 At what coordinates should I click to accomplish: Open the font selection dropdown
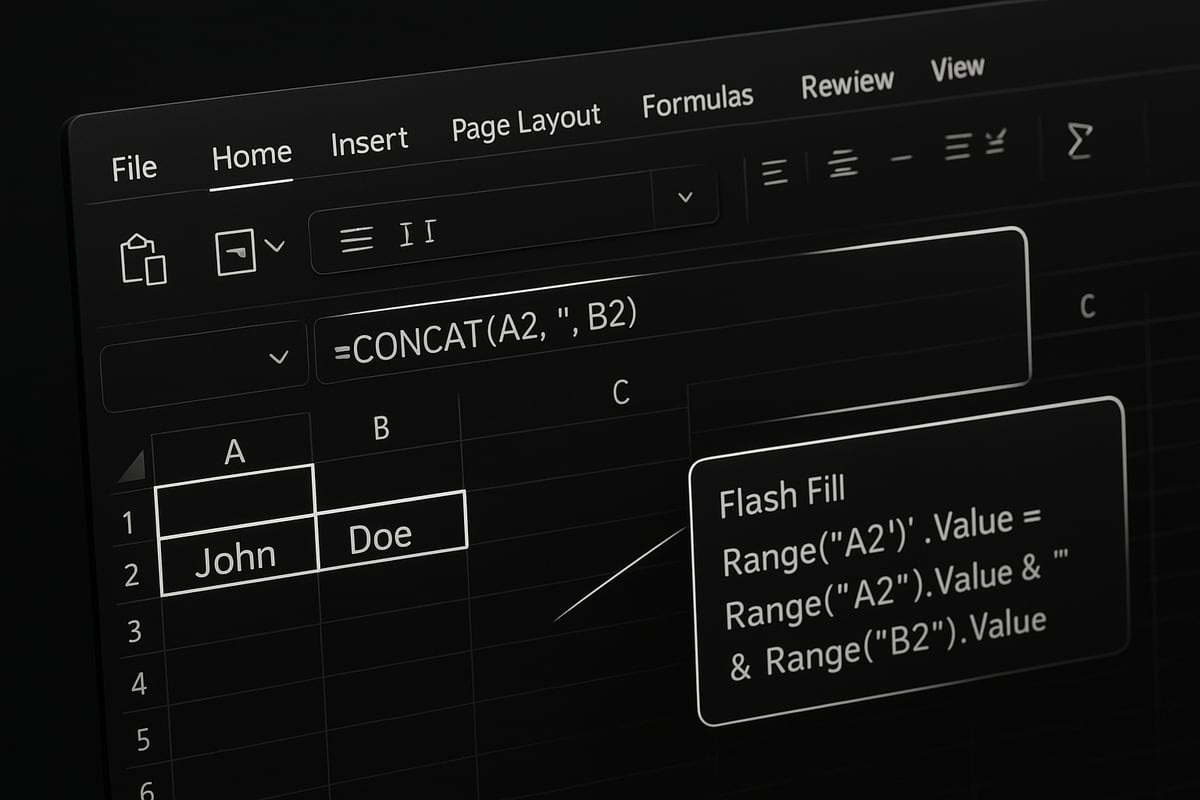tap(683, 197)
